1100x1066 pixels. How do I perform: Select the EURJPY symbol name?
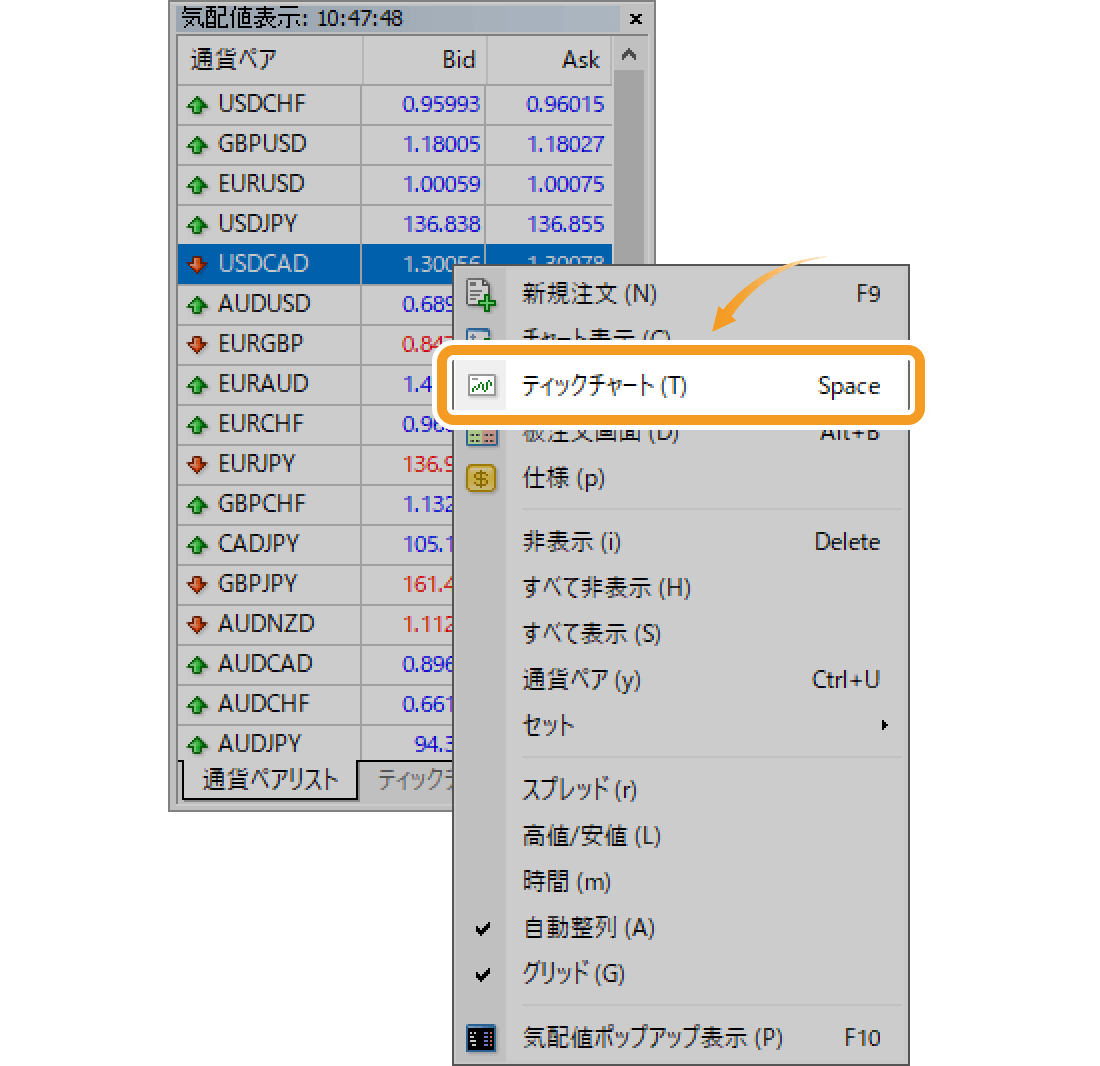256,464
